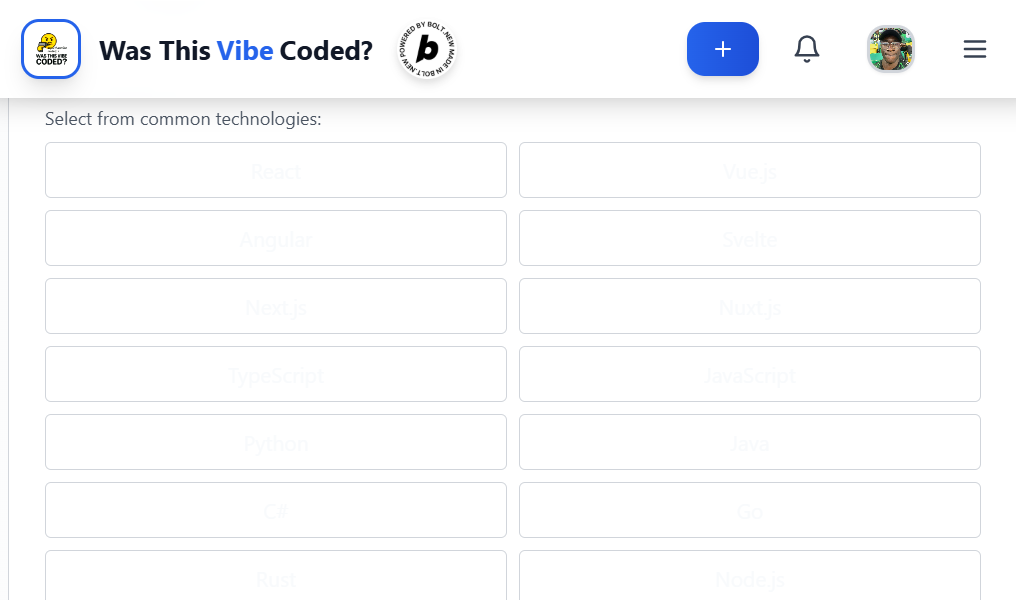Select the C# technology option
The image size is (1016, 600).
pos(275,510)
